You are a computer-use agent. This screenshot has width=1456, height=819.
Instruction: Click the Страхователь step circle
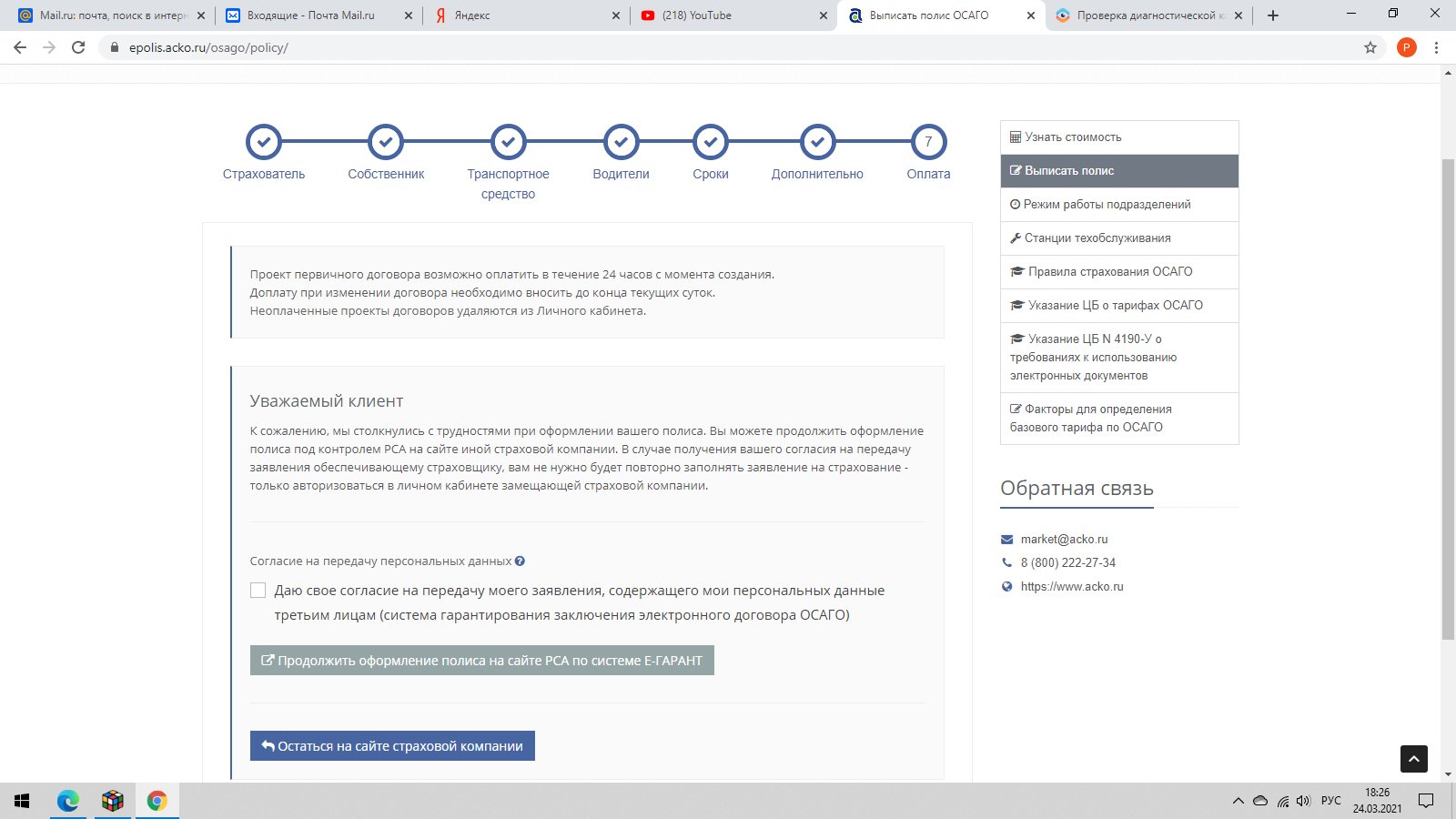(264, 142)
